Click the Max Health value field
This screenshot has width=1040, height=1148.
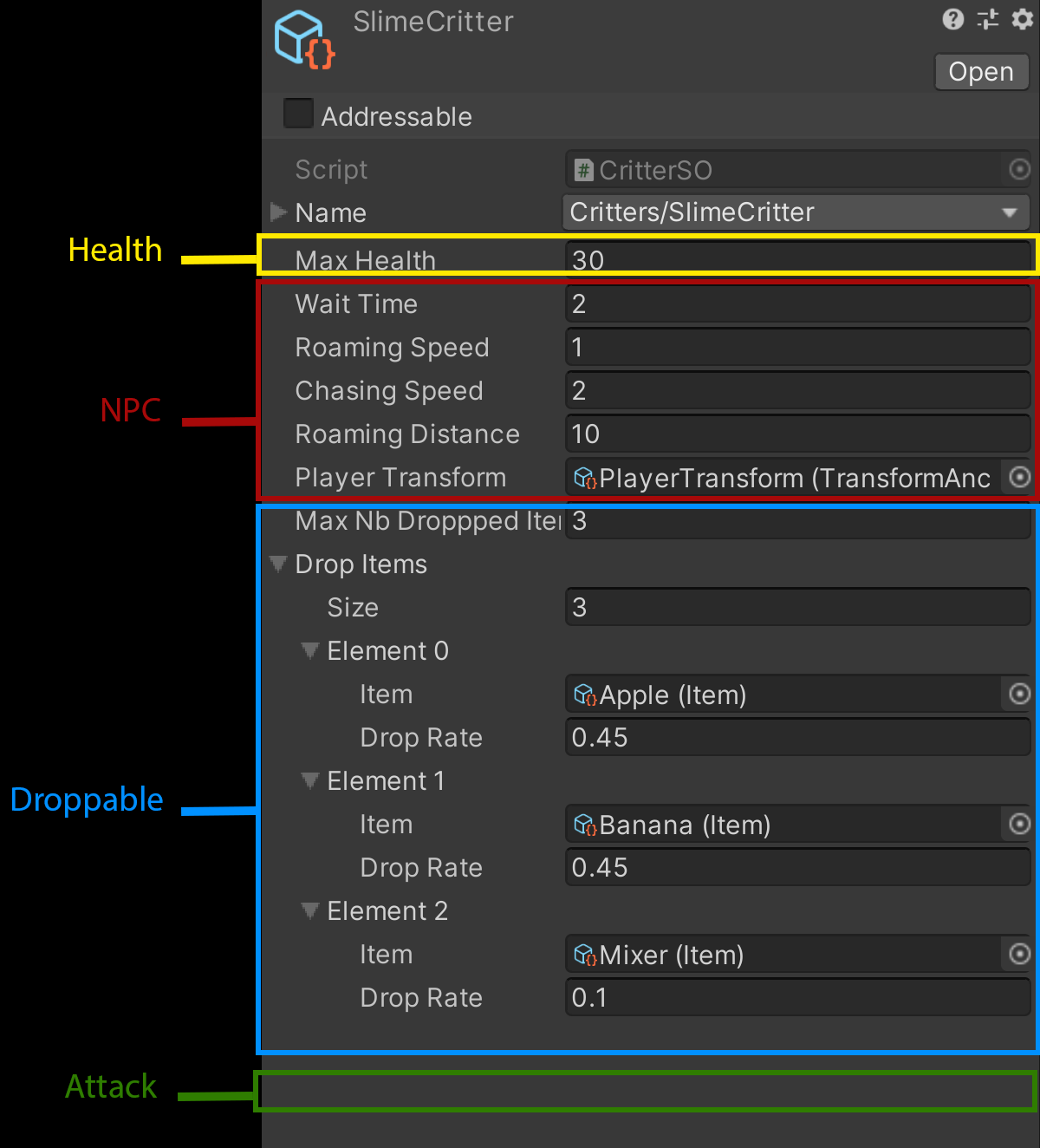796,259
